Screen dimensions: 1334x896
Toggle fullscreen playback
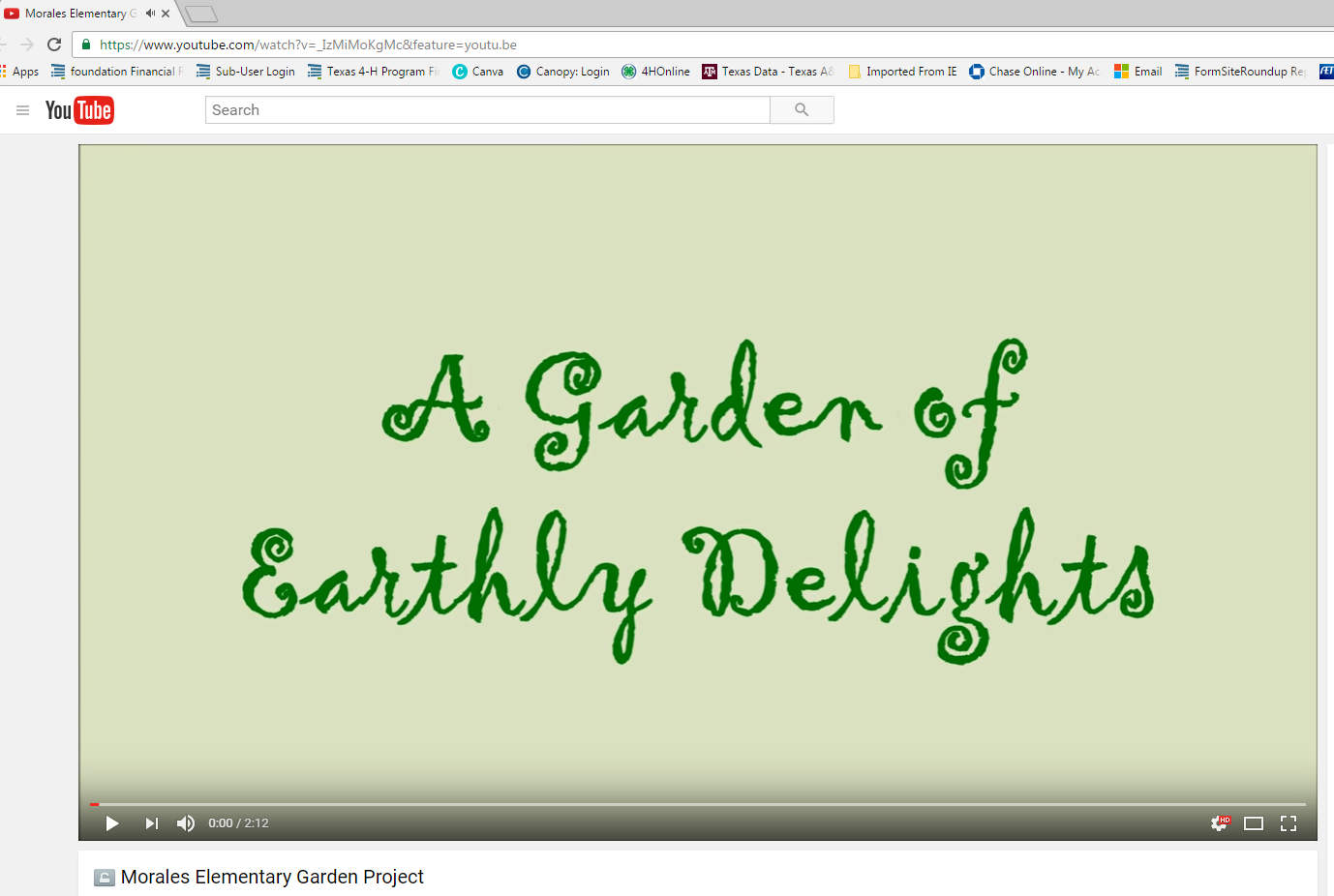1289,823
